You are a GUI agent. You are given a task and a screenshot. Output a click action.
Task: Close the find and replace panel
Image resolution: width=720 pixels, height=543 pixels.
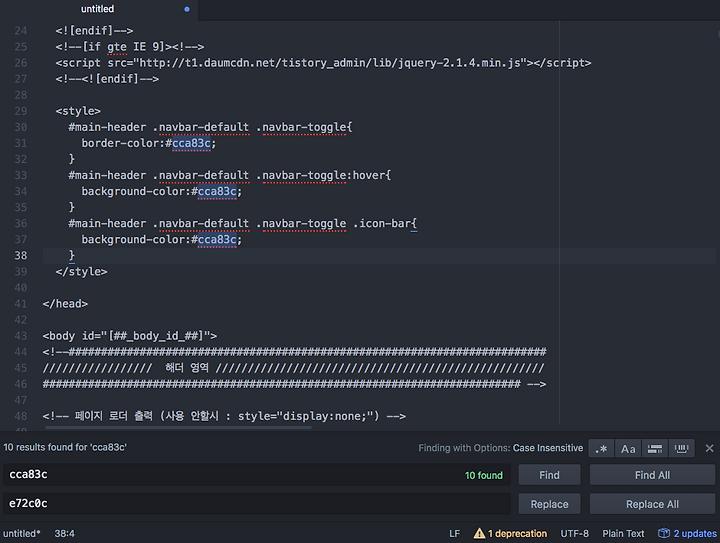(709, 448)
